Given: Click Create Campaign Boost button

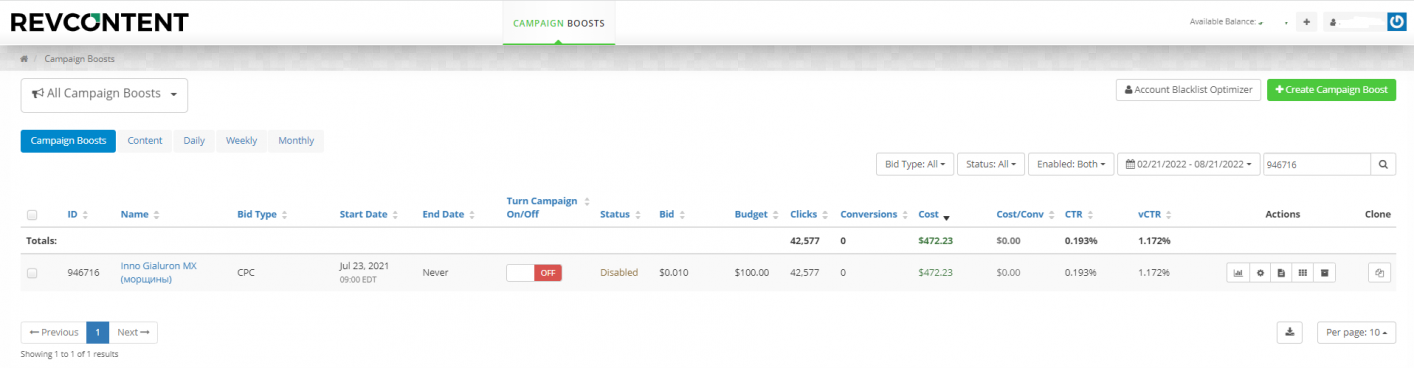Looking at the screenshot, I should point(1331,90).
